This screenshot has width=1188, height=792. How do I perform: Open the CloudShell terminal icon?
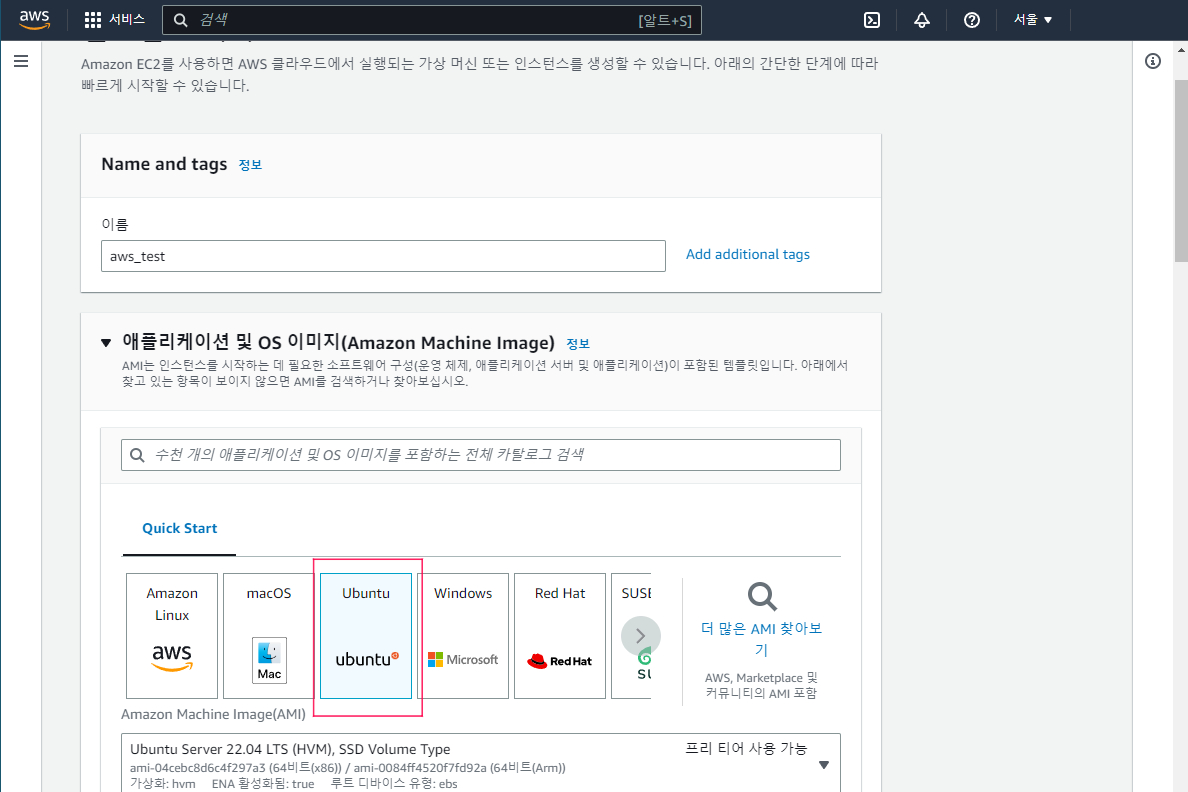[x=872, y=20]
